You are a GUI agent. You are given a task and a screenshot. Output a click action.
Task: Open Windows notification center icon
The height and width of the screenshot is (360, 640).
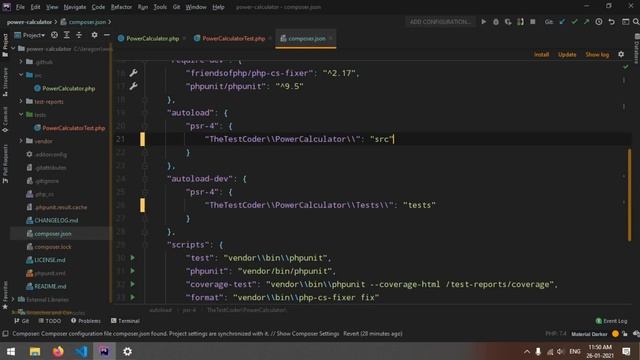pos(627,351)
